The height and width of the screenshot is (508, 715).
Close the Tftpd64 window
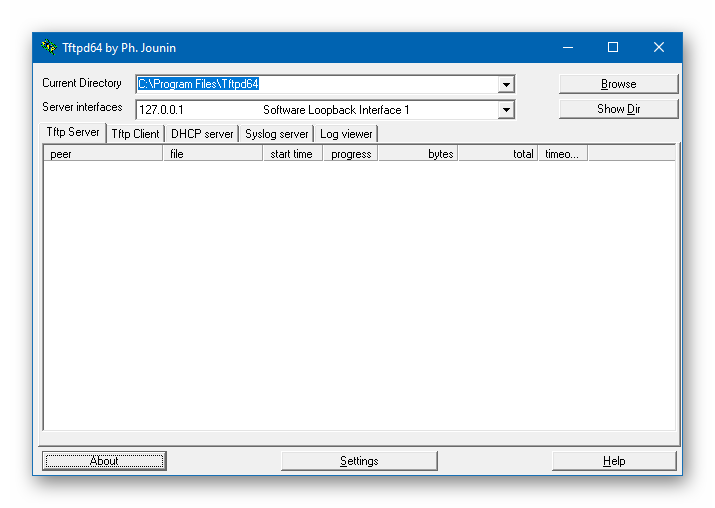coord(658,47)
